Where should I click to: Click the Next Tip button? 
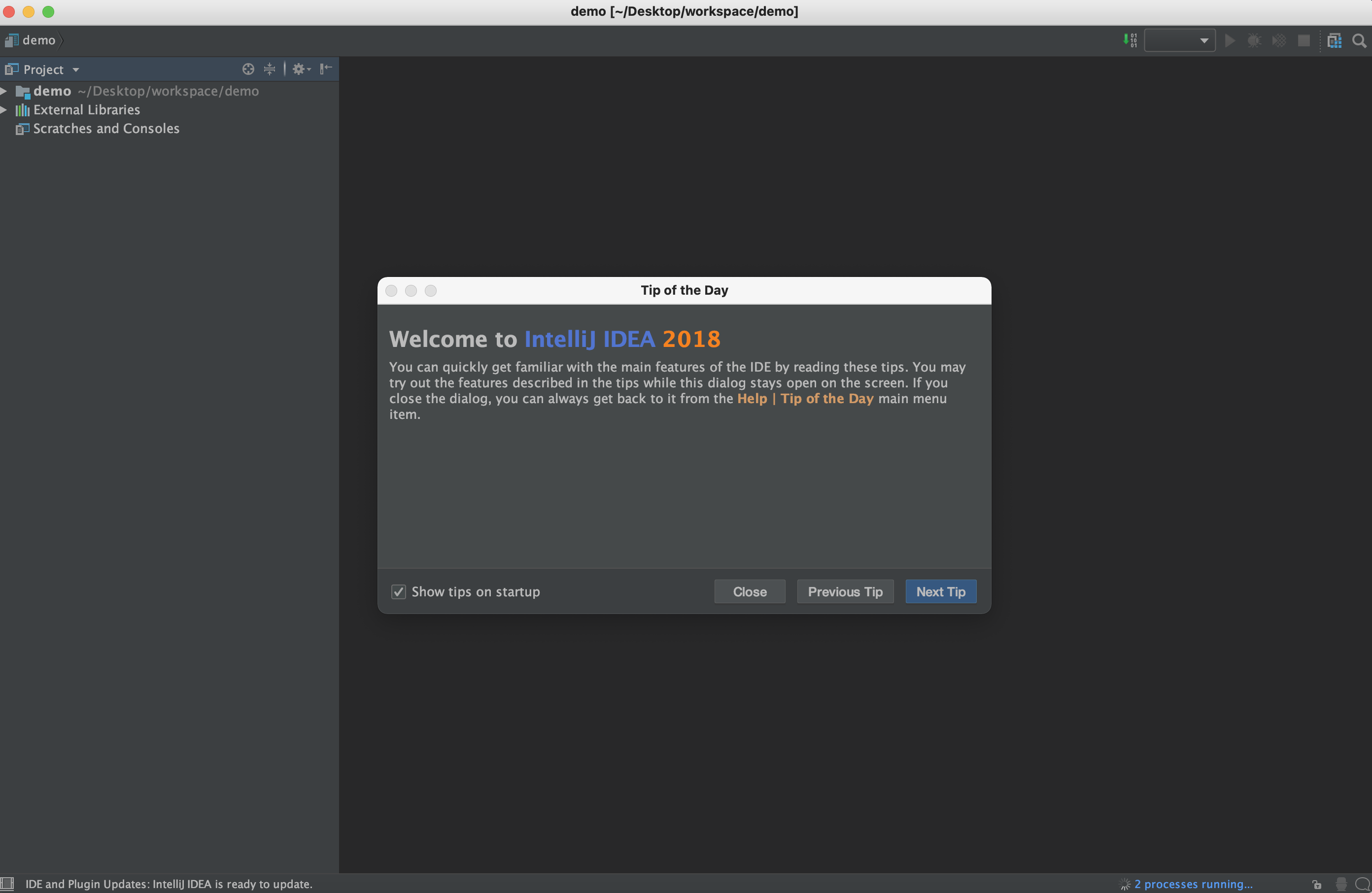(940, 592)
